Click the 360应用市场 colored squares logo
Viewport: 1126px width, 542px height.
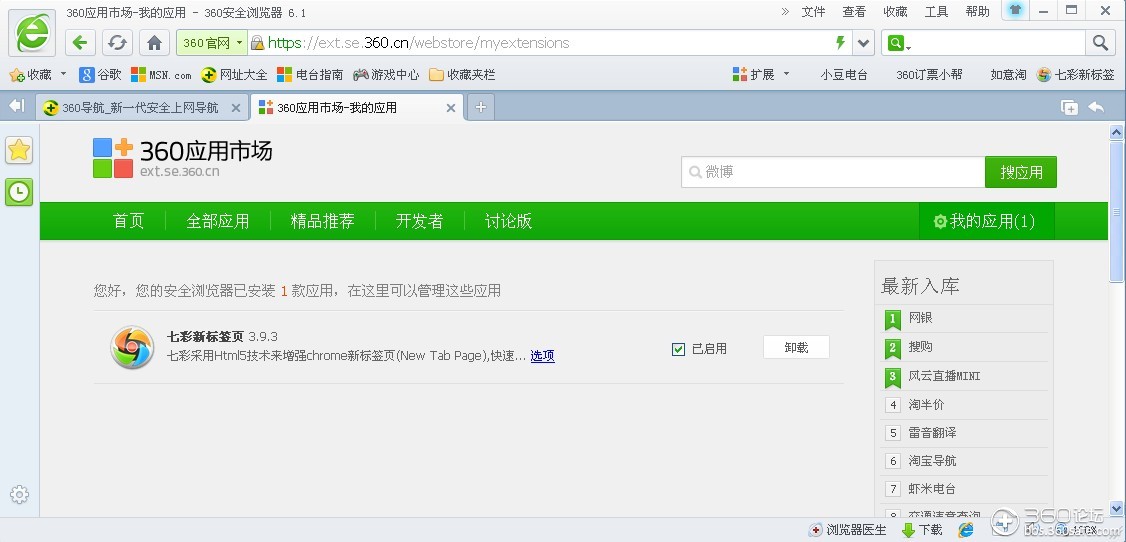(x=113, y=157)
